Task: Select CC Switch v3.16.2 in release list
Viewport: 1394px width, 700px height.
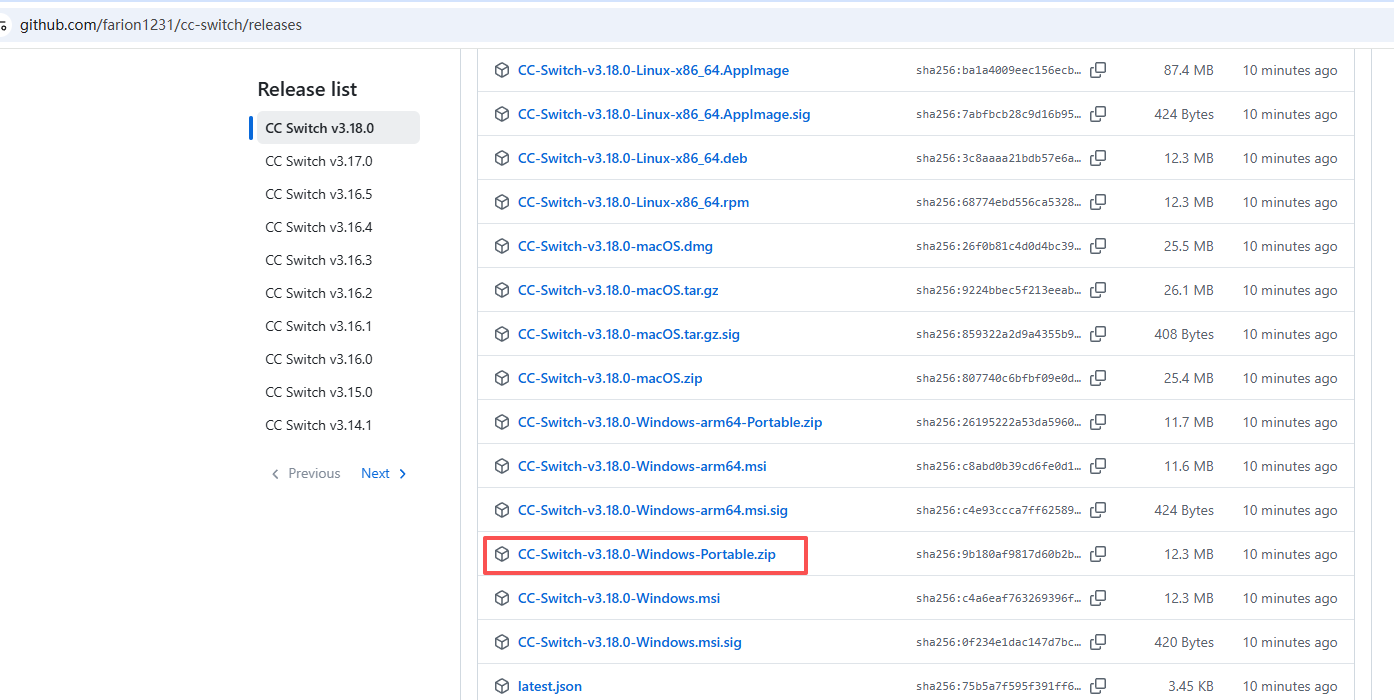Action: tap(338, 293)
